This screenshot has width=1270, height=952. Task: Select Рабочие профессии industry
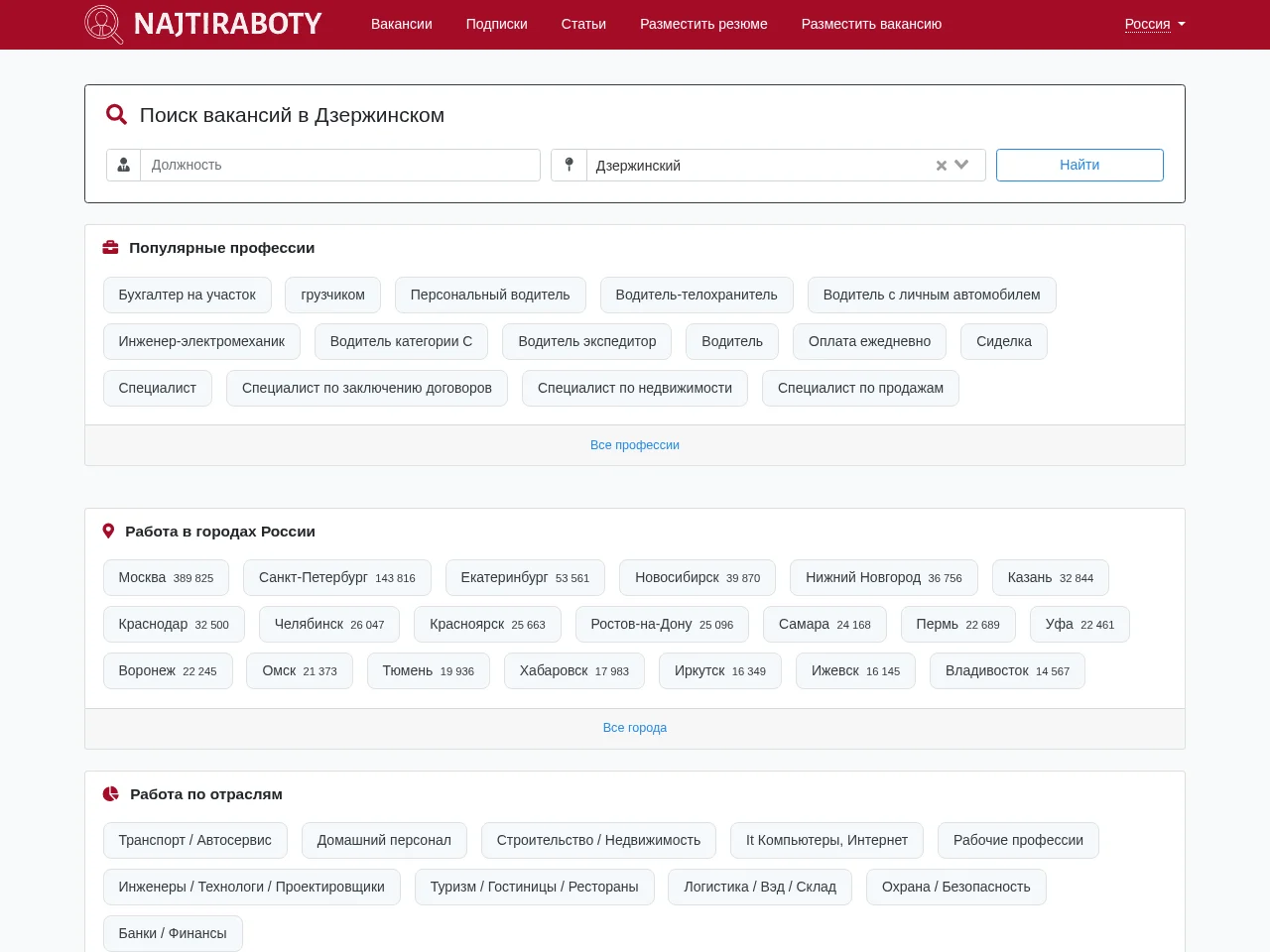[x=1018, y=840]
